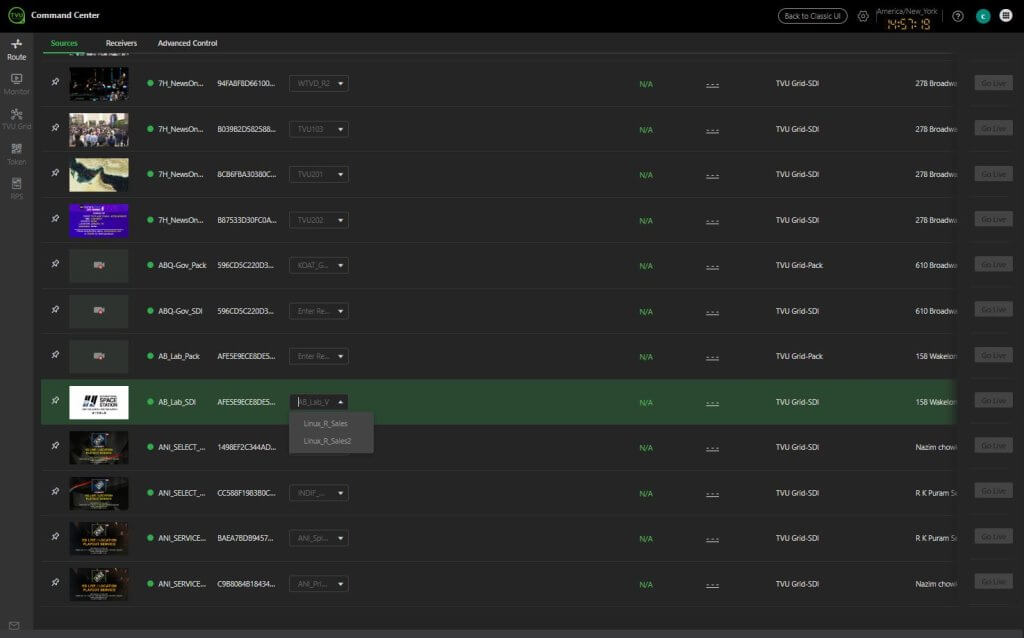Click the dashes link in ABQ-Gov_SDI row
This screenshot has width=1024, height=638.
tap(712, 311)
